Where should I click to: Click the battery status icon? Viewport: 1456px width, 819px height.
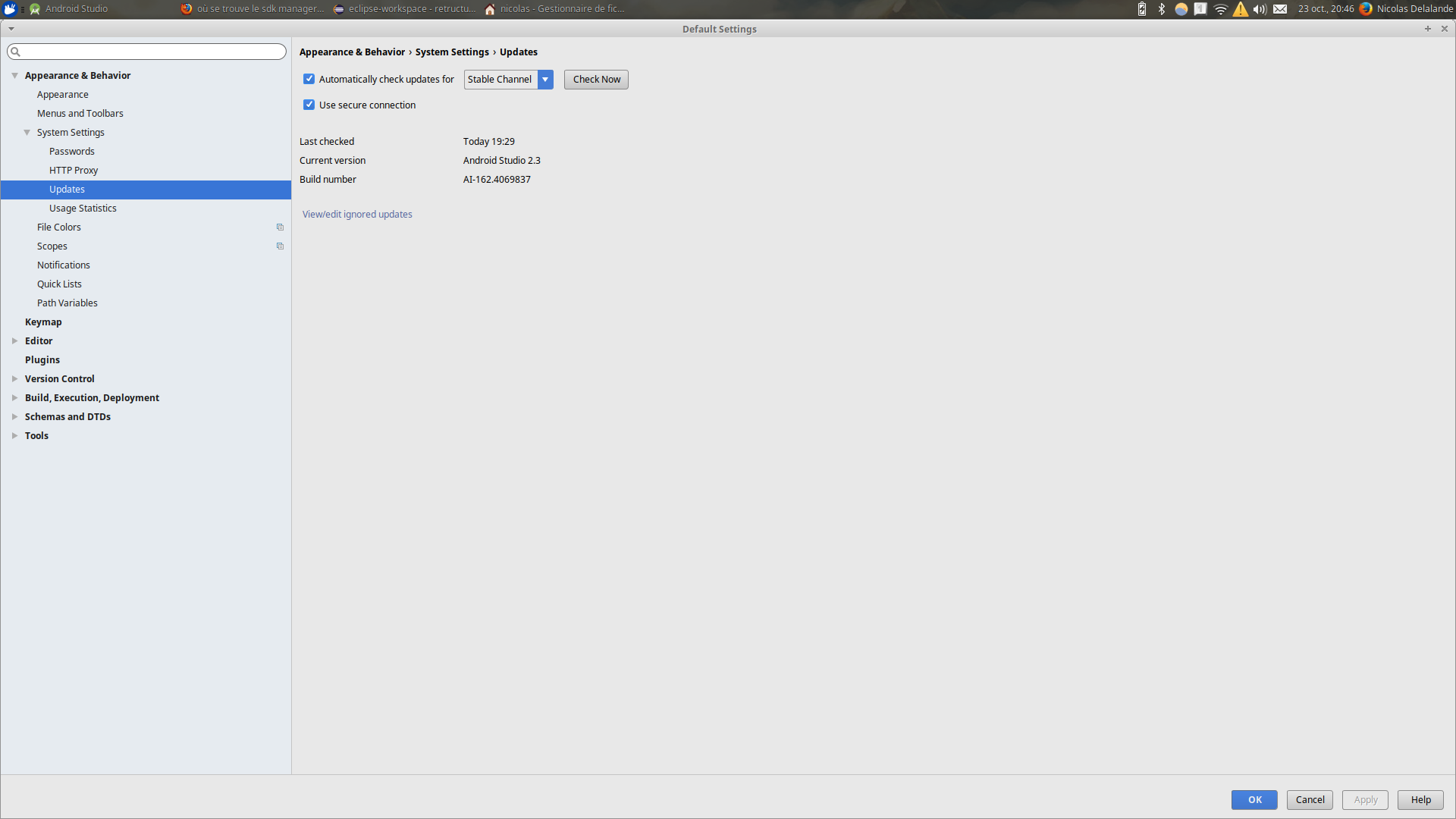tap(1141, 8)
